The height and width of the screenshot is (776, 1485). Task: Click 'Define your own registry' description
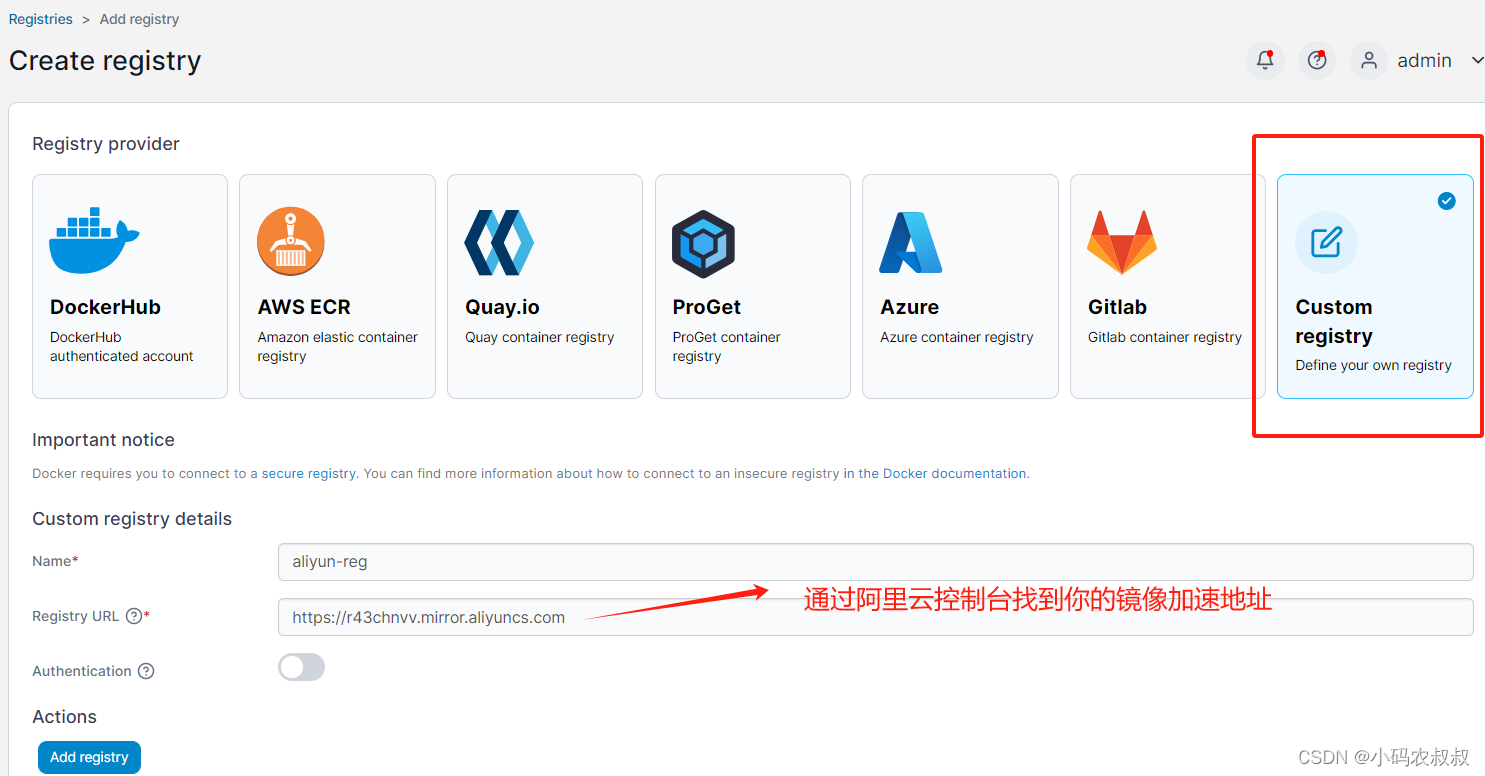1374,365
